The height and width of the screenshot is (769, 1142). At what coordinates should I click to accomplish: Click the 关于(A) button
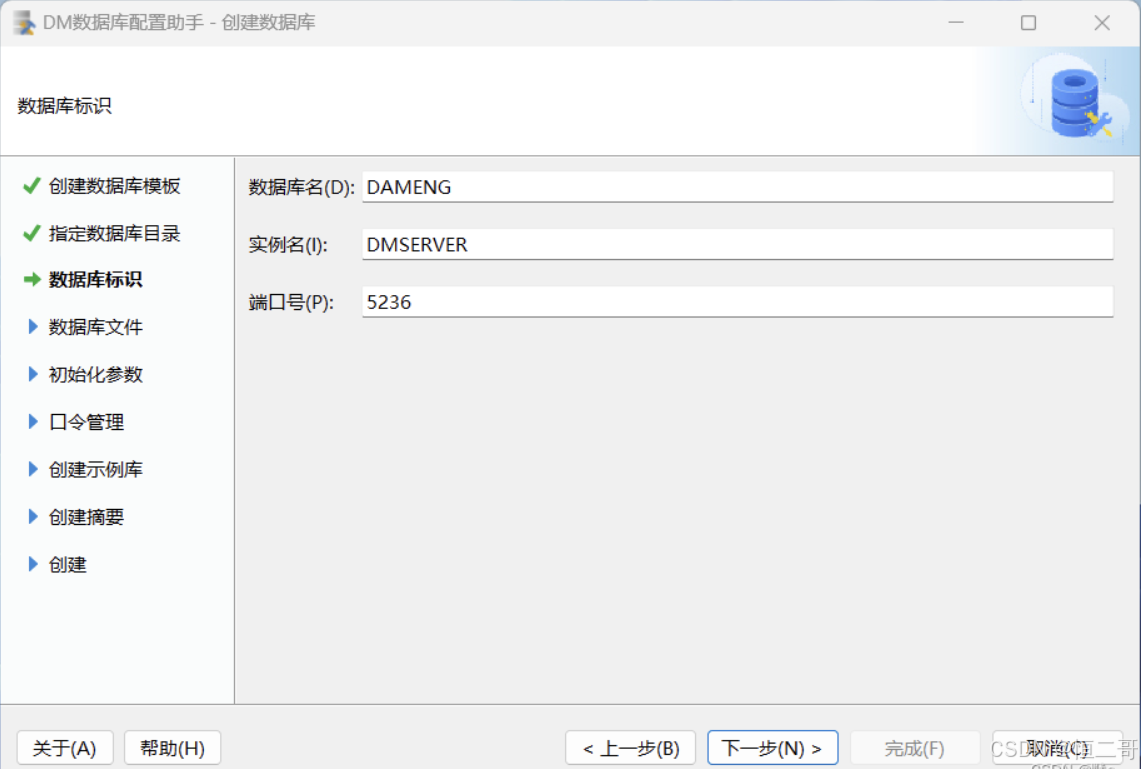[65, 748]
